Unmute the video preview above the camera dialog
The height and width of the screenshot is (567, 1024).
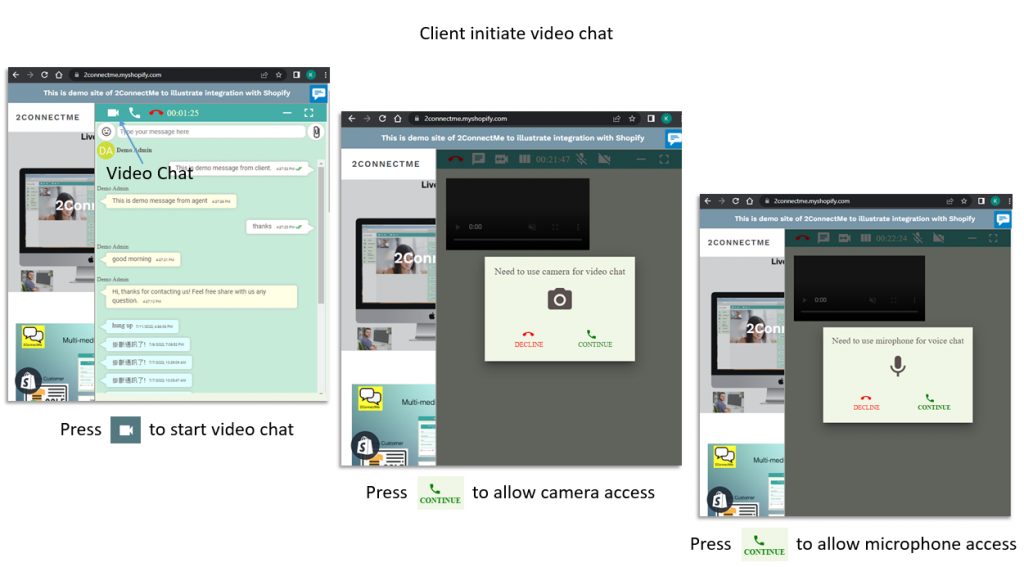pyautogui.click(x=532, y=227)
